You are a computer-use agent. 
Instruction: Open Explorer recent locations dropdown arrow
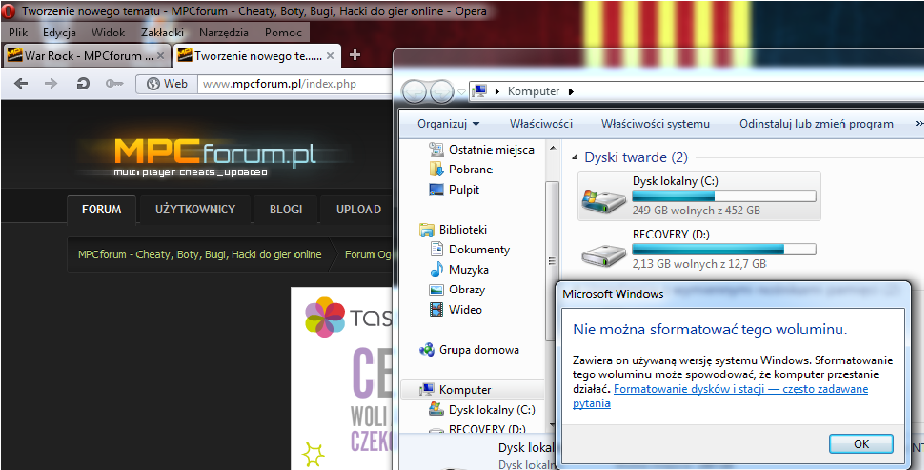coord(461,92)
